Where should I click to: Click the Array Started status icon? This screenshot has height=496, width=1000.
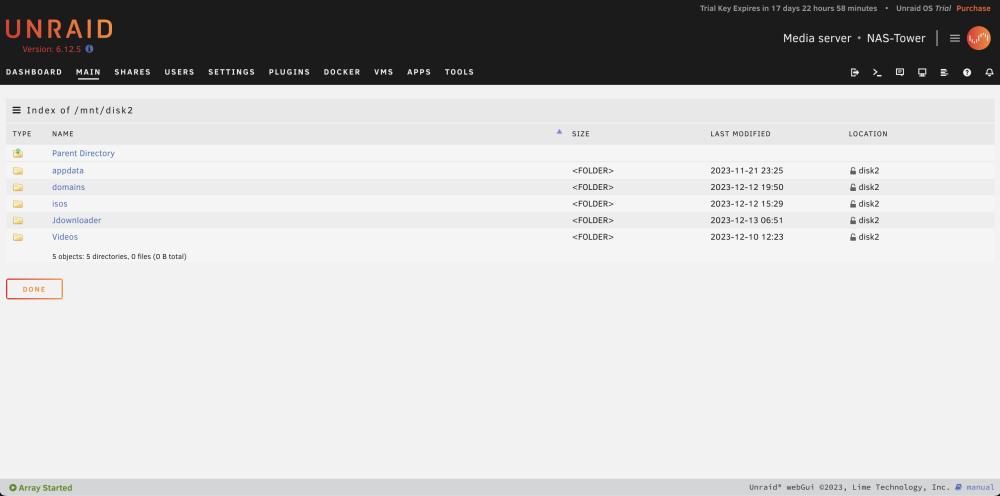click(13, 488)
